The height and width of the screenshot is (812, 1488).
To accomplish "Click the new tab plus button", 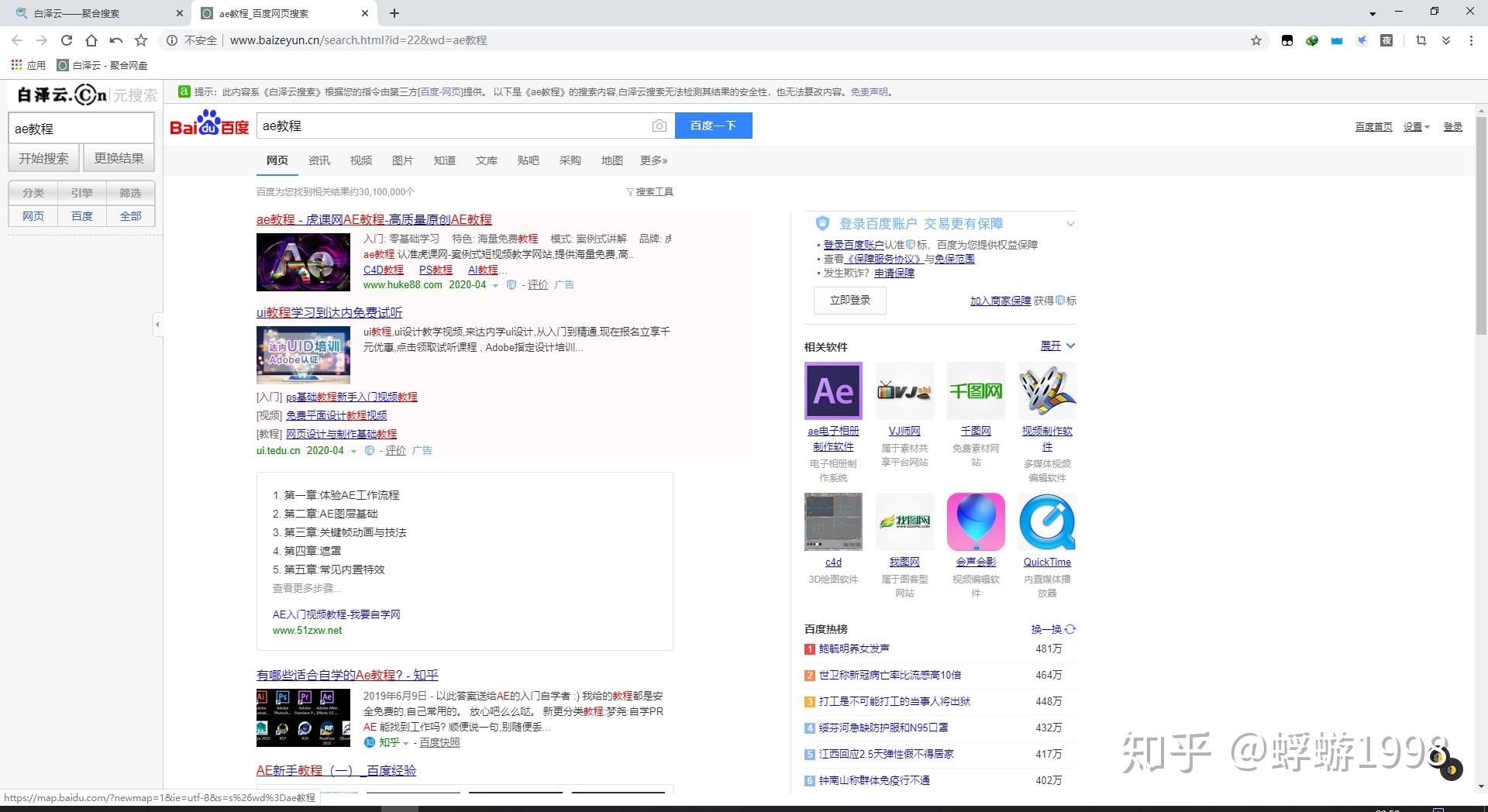I will click(x=394, y=13).
